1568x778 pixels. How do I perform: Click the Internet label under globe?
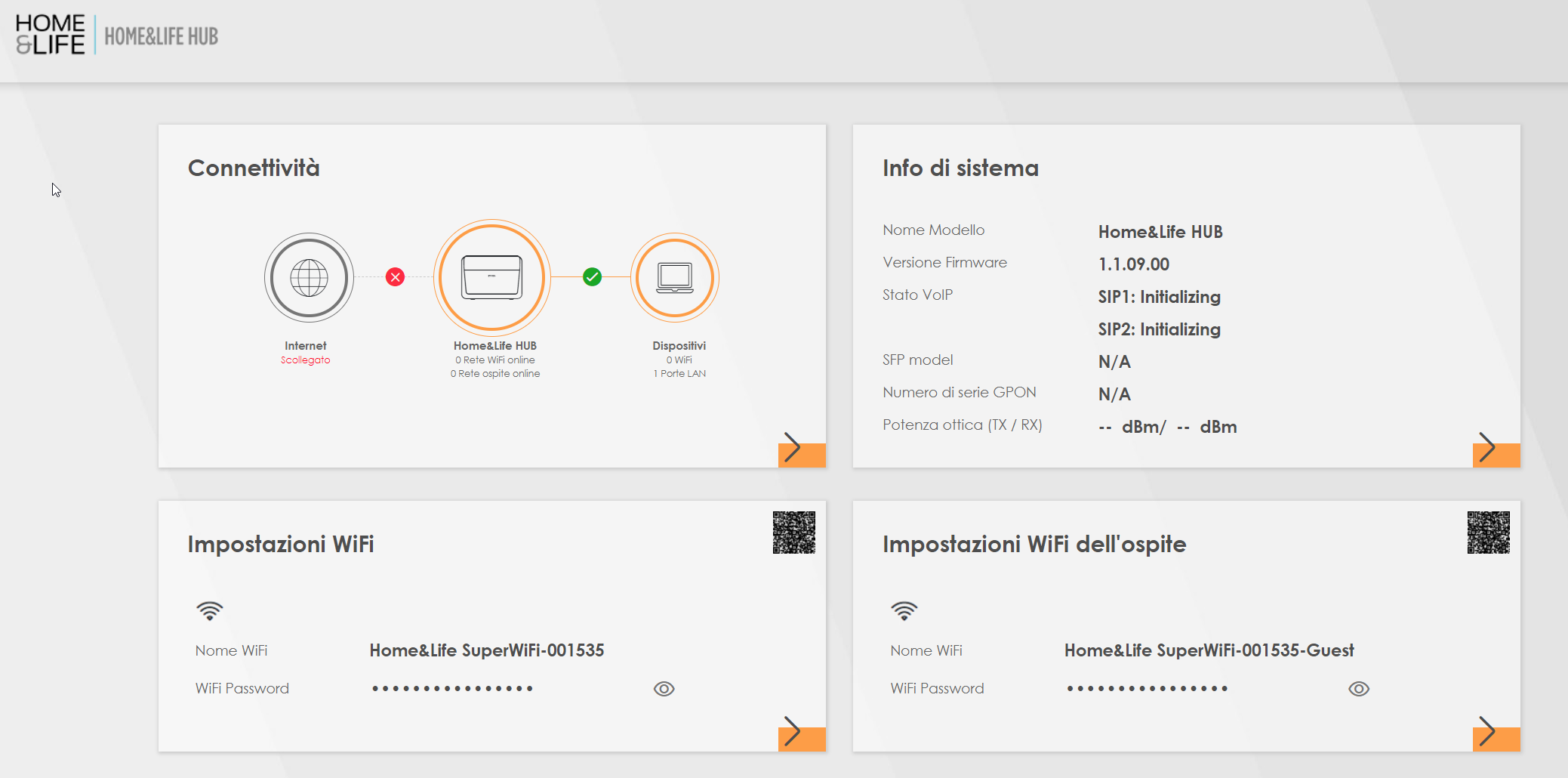coord(306,346)
